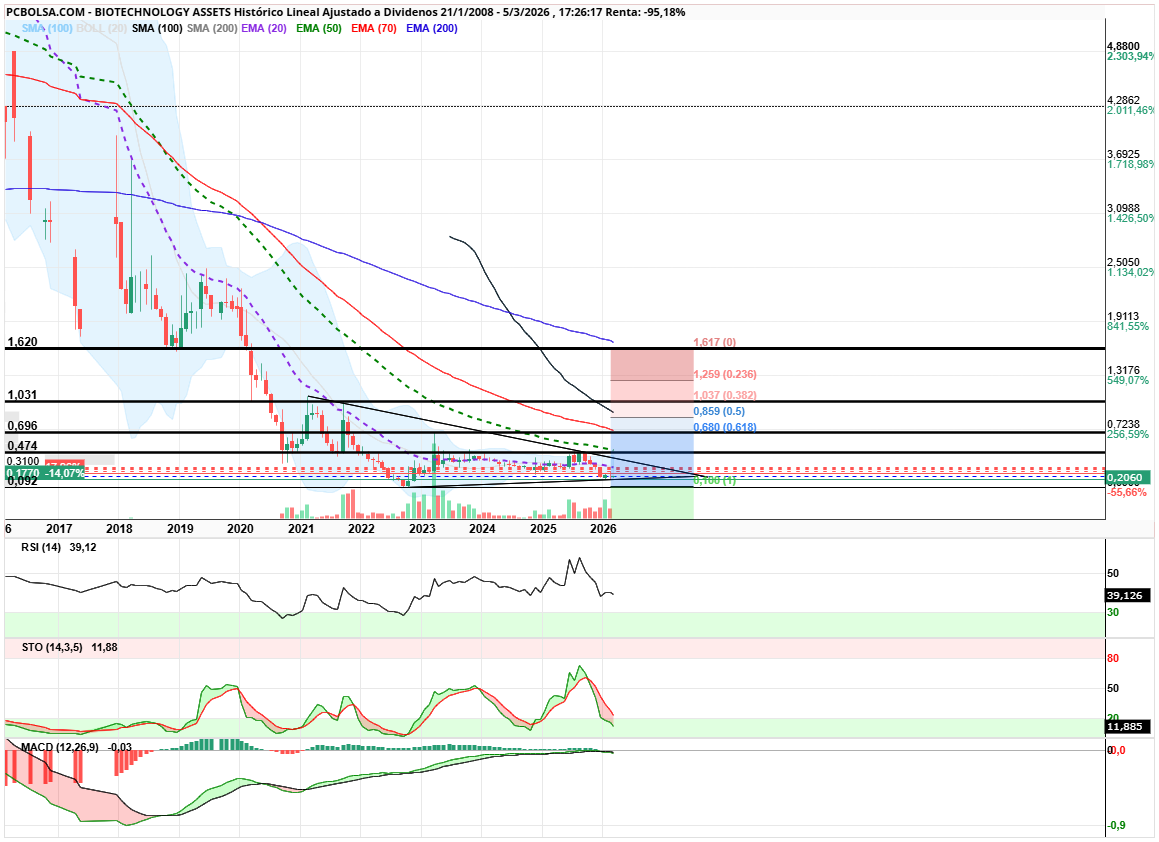Select the 1,620 horizontal resistance level label

[x=21, y=342]
